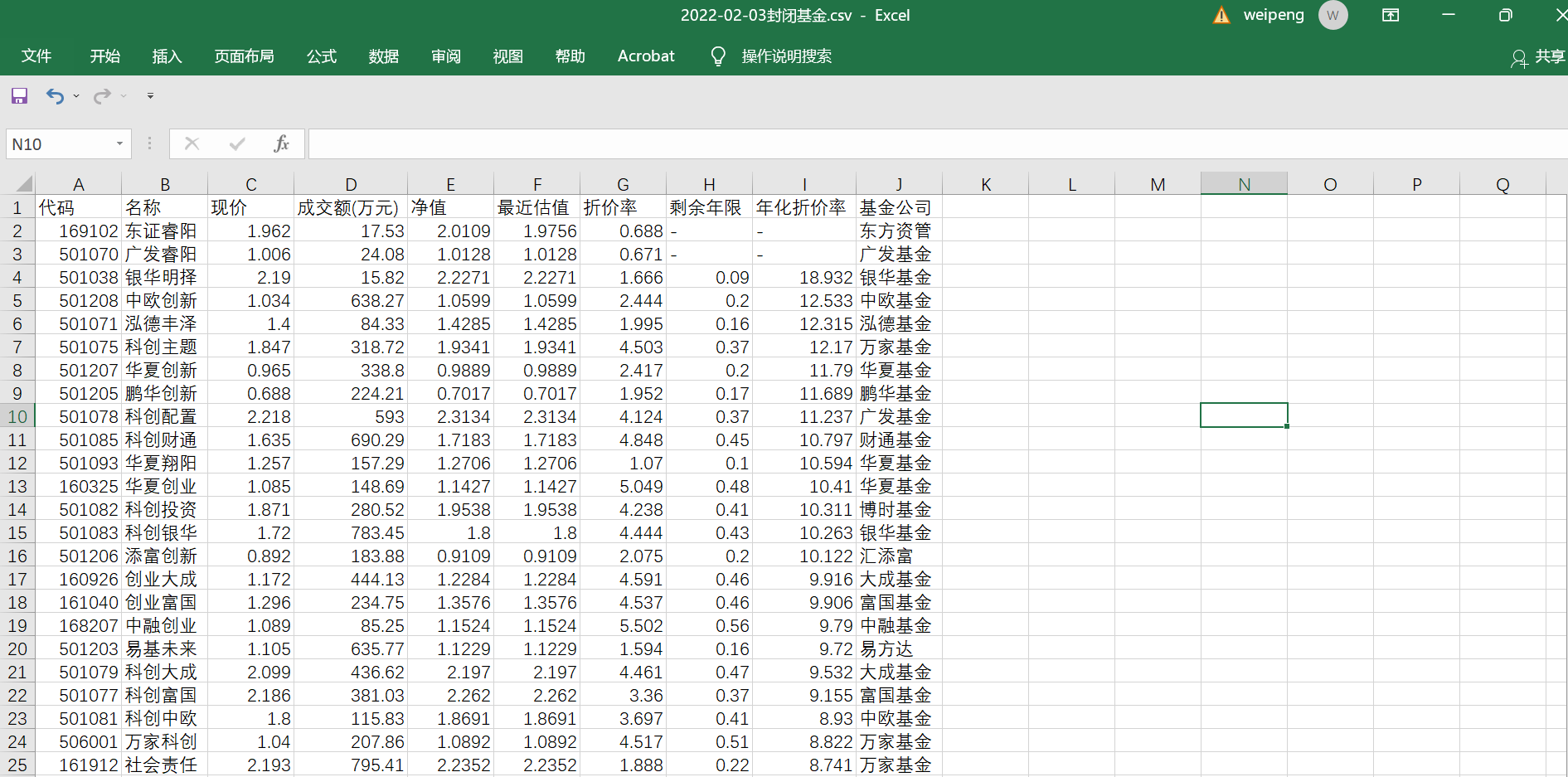This screenshot has width=1568, height=777.
Task: Click the Undo arrow icon
Action: pyautogui.click(x=55, y=96)
